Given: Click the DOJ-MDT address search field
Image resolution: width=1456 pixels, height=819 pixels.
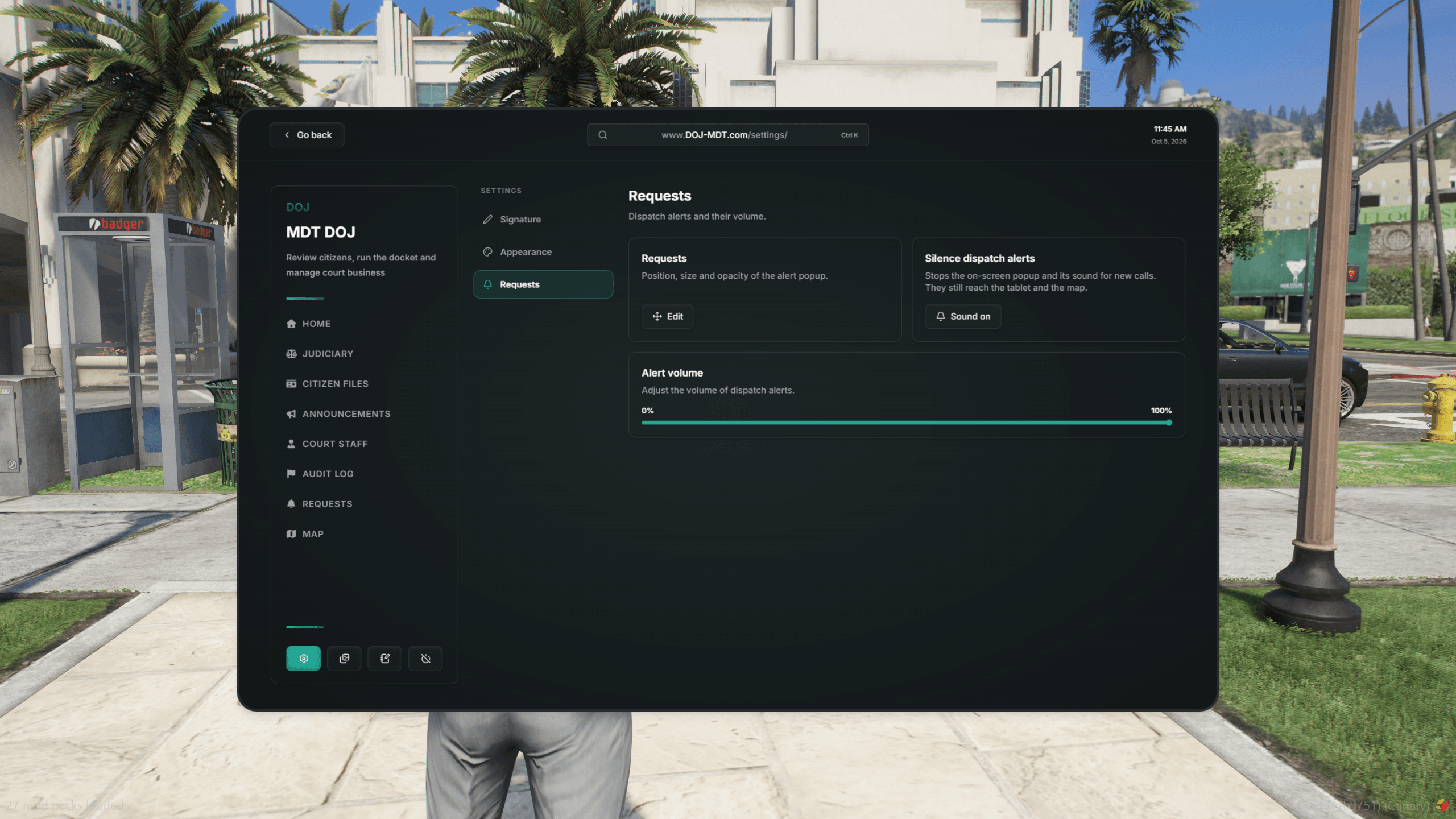Looking at the screenshot, I should tap(727, 135).
